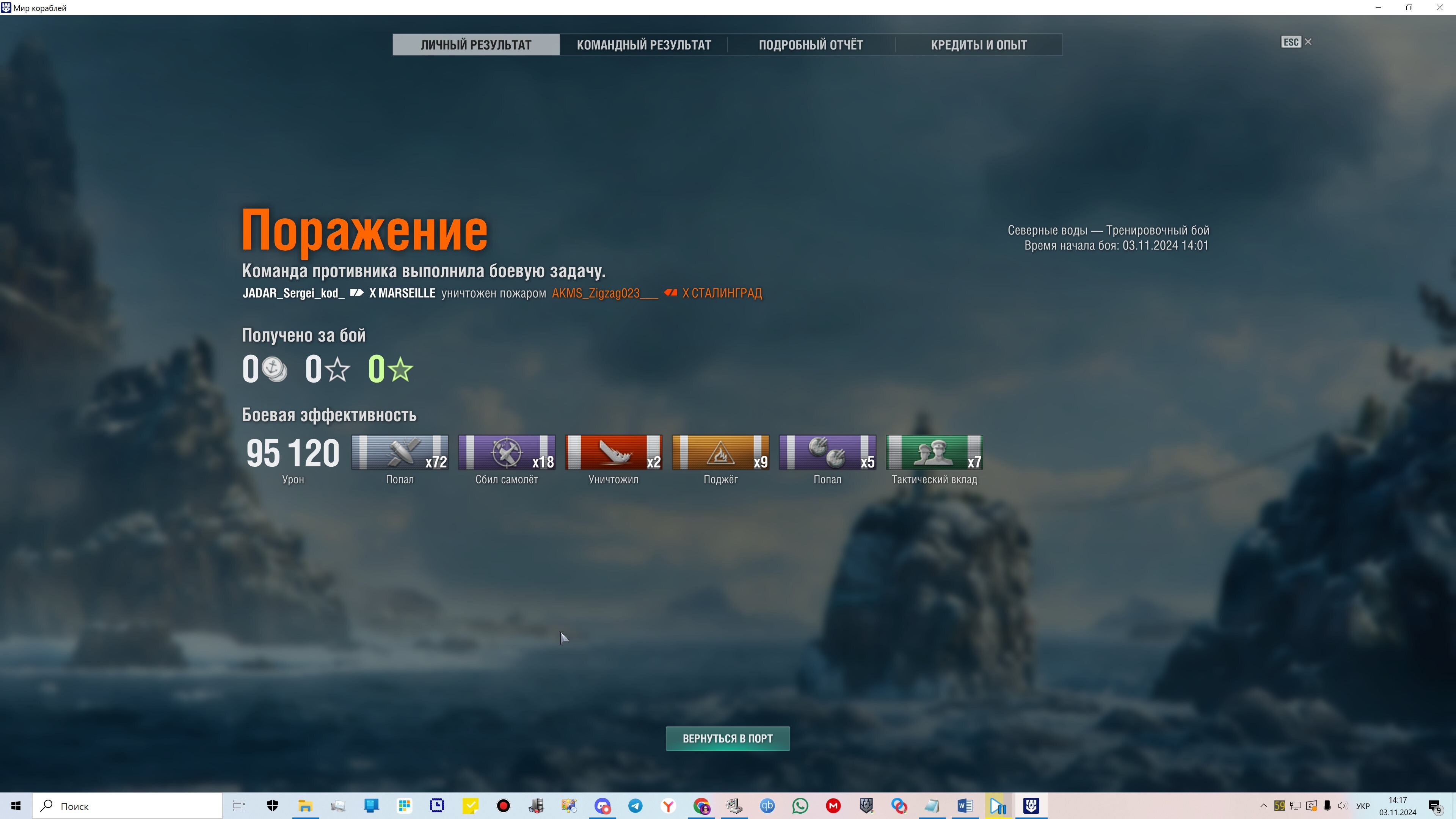Open Microsoft Word from the taskbar
Image resolution: width=1456 pixels, height=819 pixels.
[x=965, y=806]
